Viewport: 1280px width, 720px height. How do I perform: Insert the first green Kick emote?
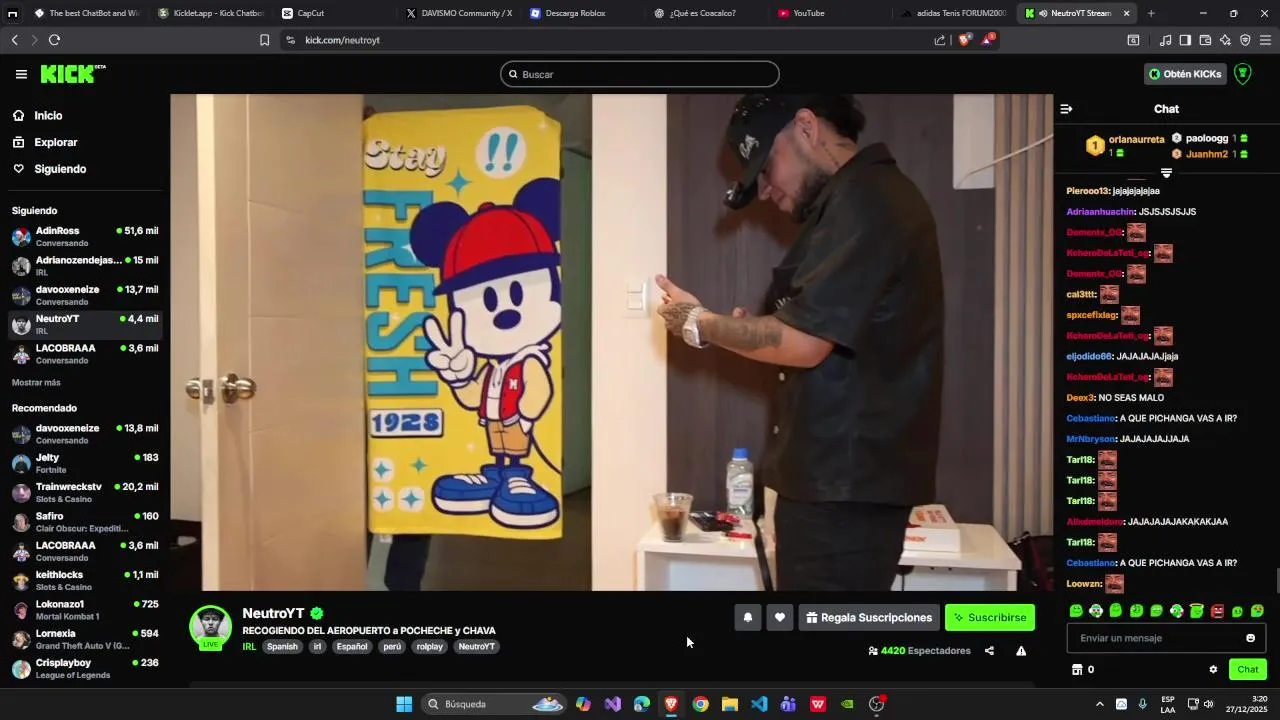1076,611
